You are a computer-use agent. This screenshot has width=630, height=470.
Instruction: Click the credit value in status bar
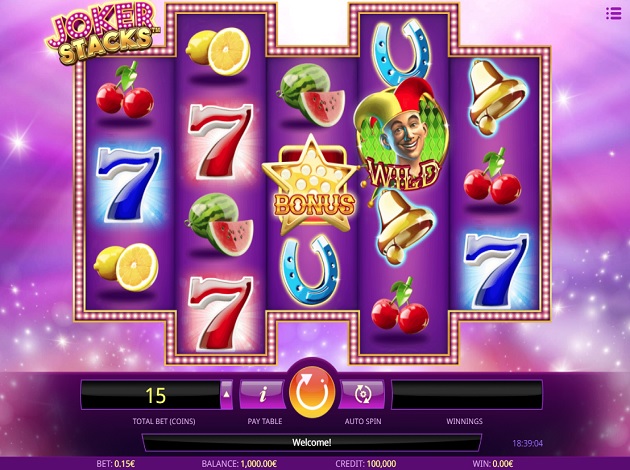click(x=366, y=464)
